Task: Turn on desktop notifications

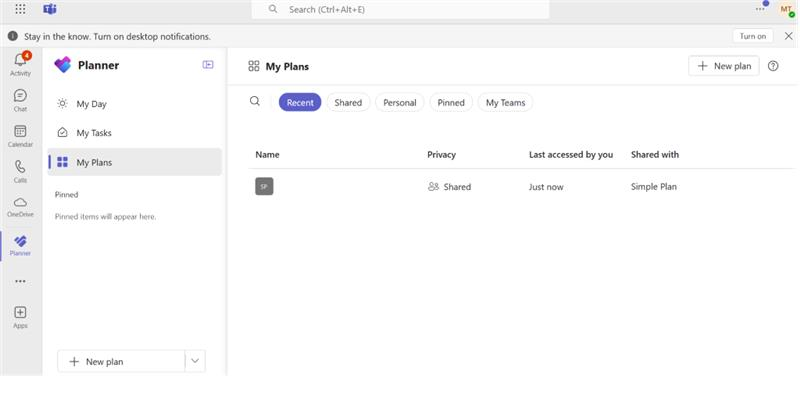Action: click(753, 36)
